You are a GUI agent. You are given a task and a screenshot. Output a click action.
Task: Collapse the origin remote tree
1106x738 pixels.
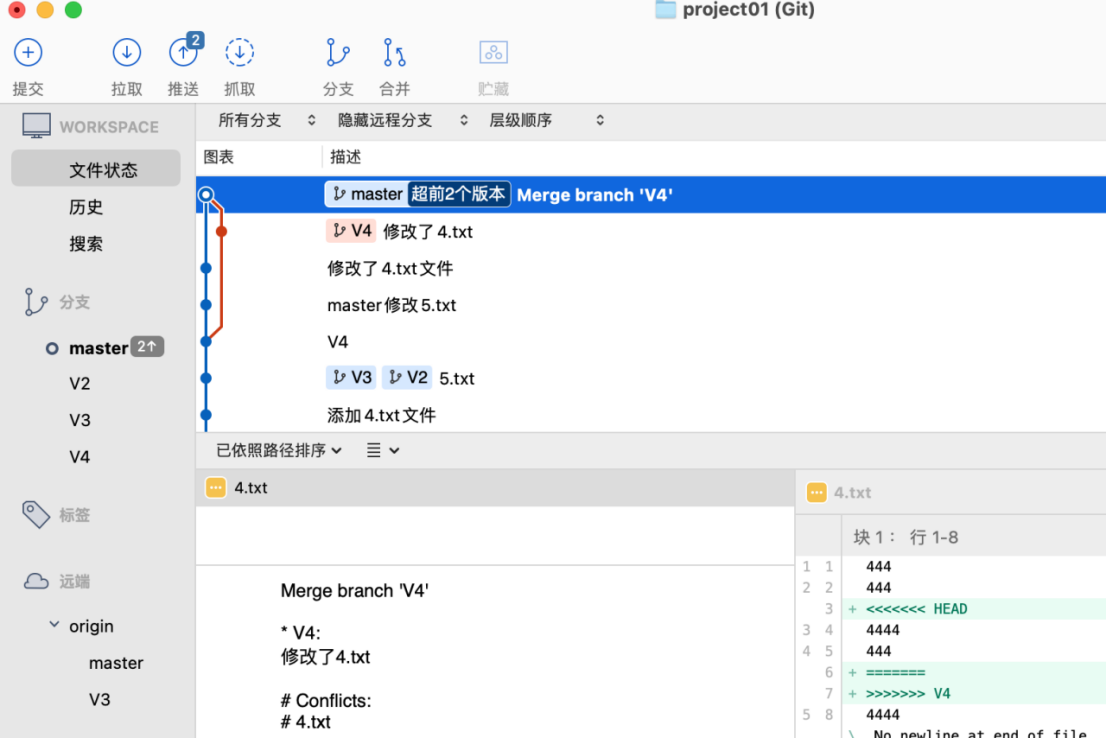coord(54,625)
